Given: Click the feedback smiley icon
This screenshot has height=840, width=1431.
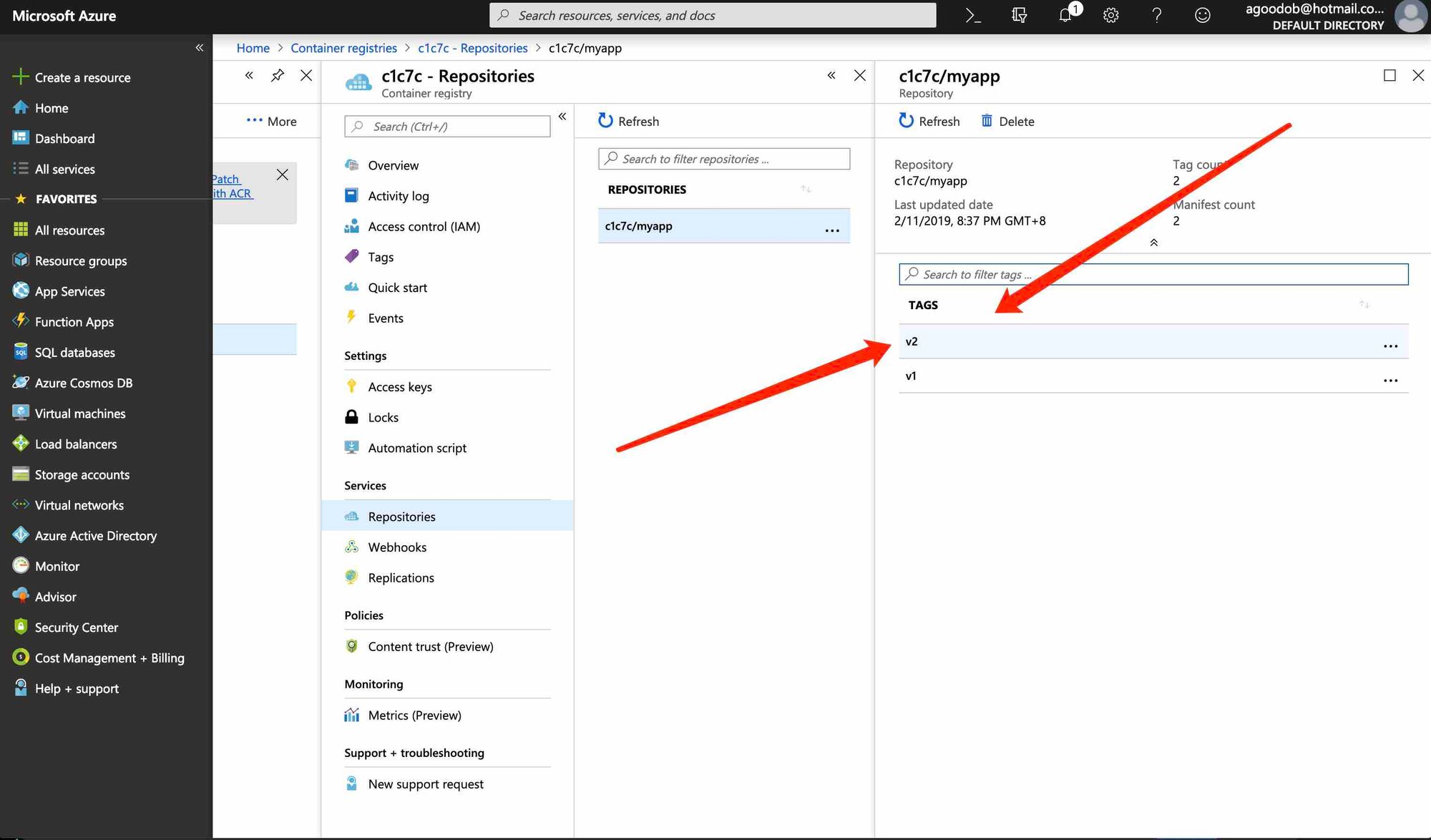Looking at the screenshot, I should point(1203,15).
